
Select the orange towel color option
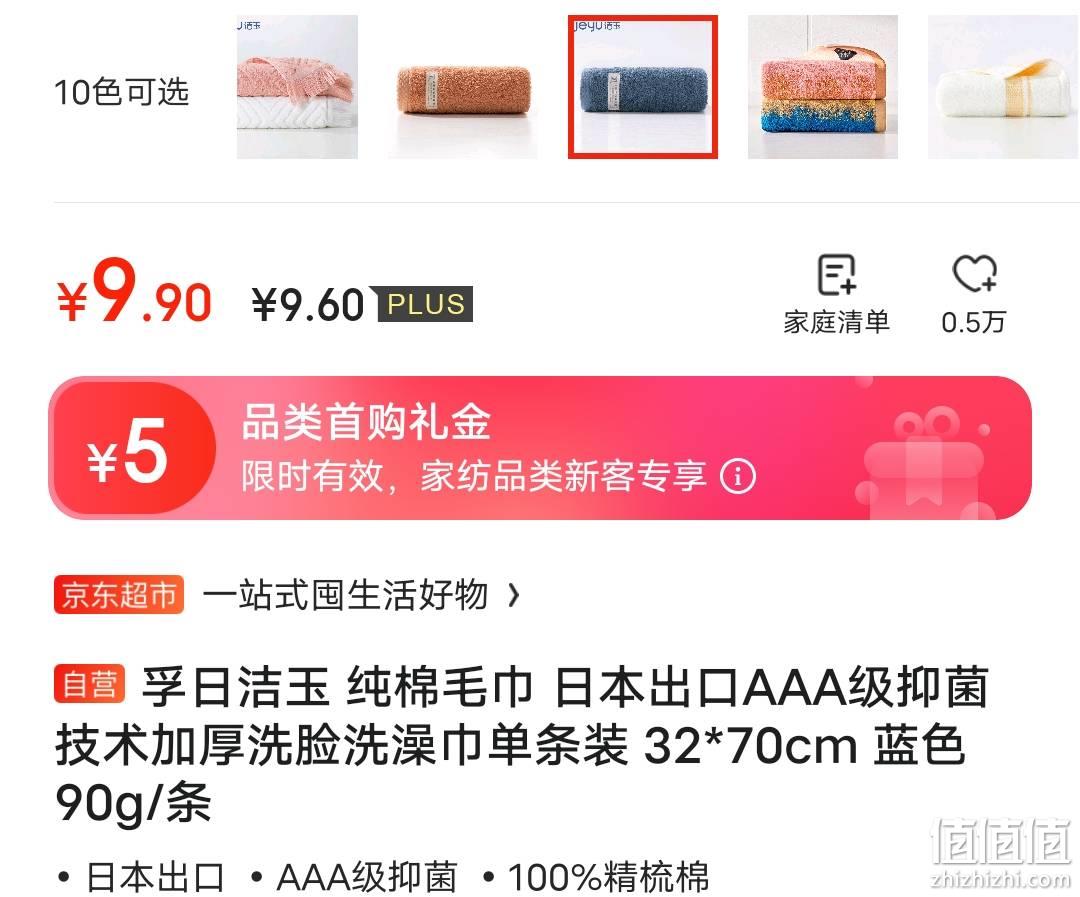coord(462,87)
